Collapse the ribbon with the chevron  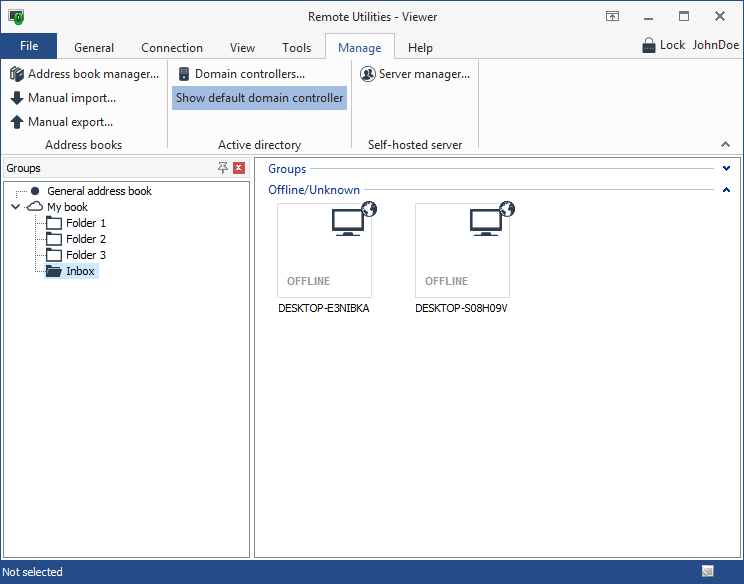(x=725, y=144)
